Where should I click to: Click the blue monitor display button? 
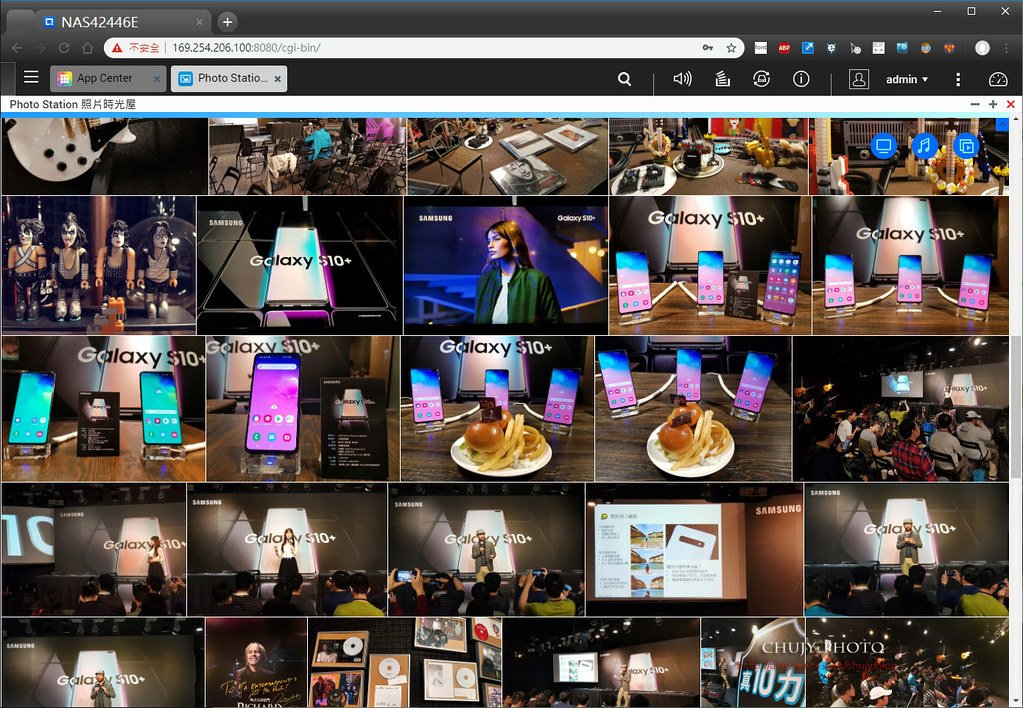[x=883, y=146]
